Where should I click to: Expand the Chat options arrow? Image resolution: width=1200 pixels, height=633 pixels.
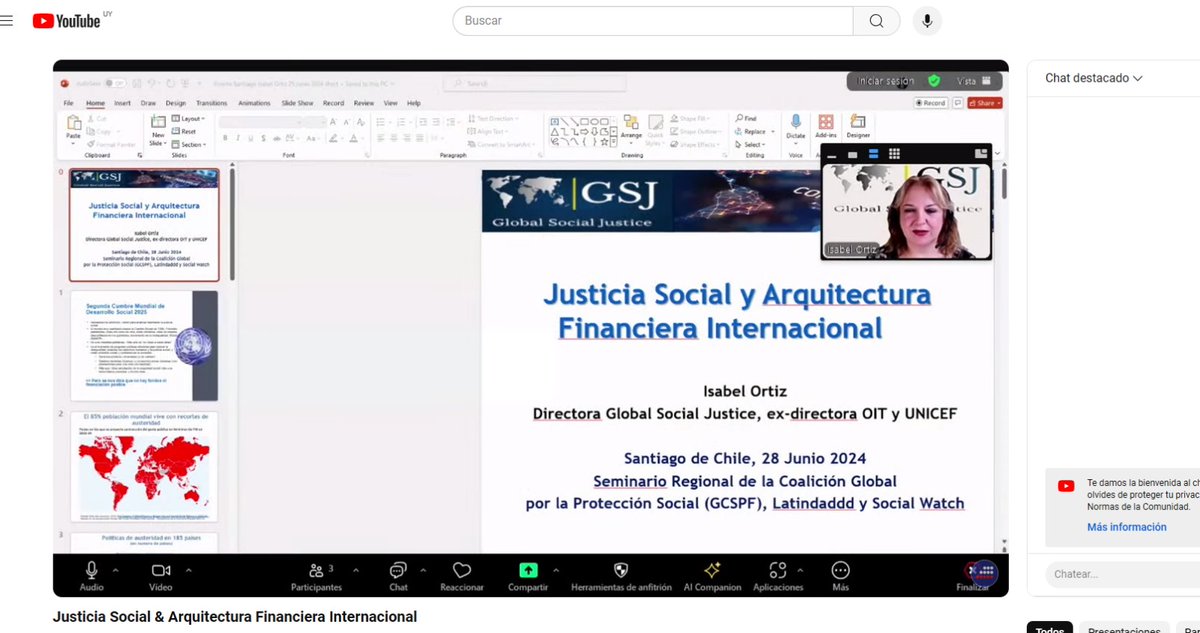(x=422, y=569)
